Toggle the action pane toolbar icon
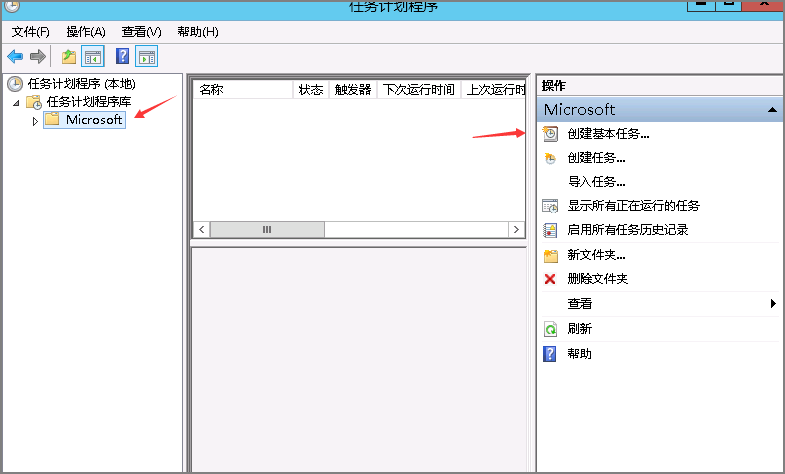Image resolution: width=785 pixels, height=474 pixels. (x=146, y=57)
